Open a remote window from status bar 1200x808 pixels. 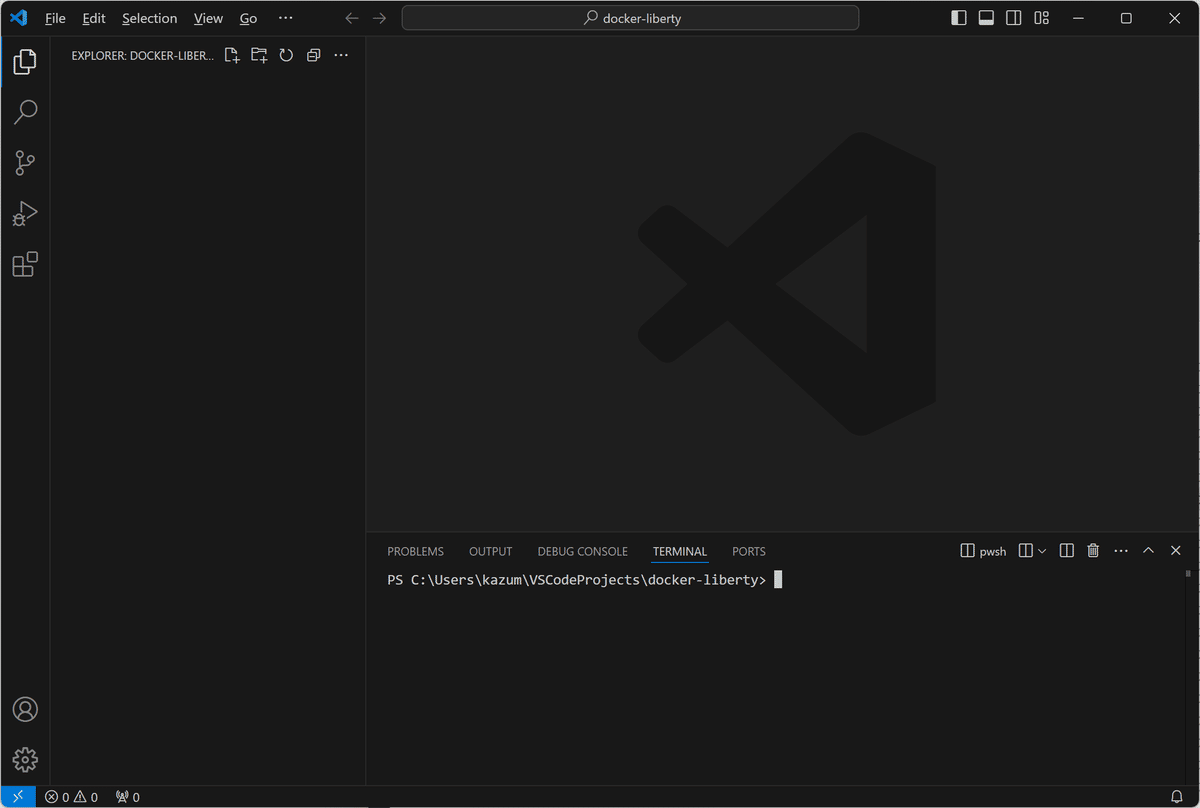coord(18,797)
